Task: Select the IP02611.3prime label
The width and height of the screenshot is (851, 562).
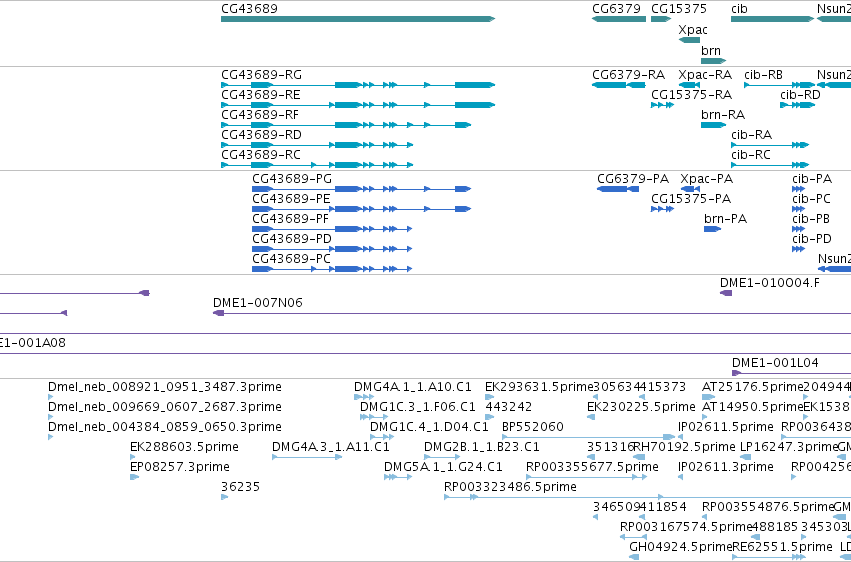Action: click(726, 468)
